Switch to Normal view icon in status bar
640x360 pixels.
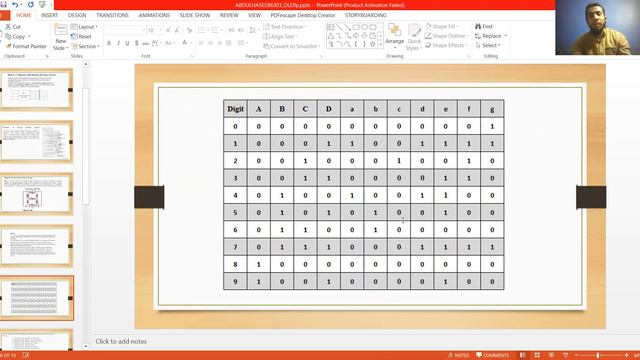(522, 356)
